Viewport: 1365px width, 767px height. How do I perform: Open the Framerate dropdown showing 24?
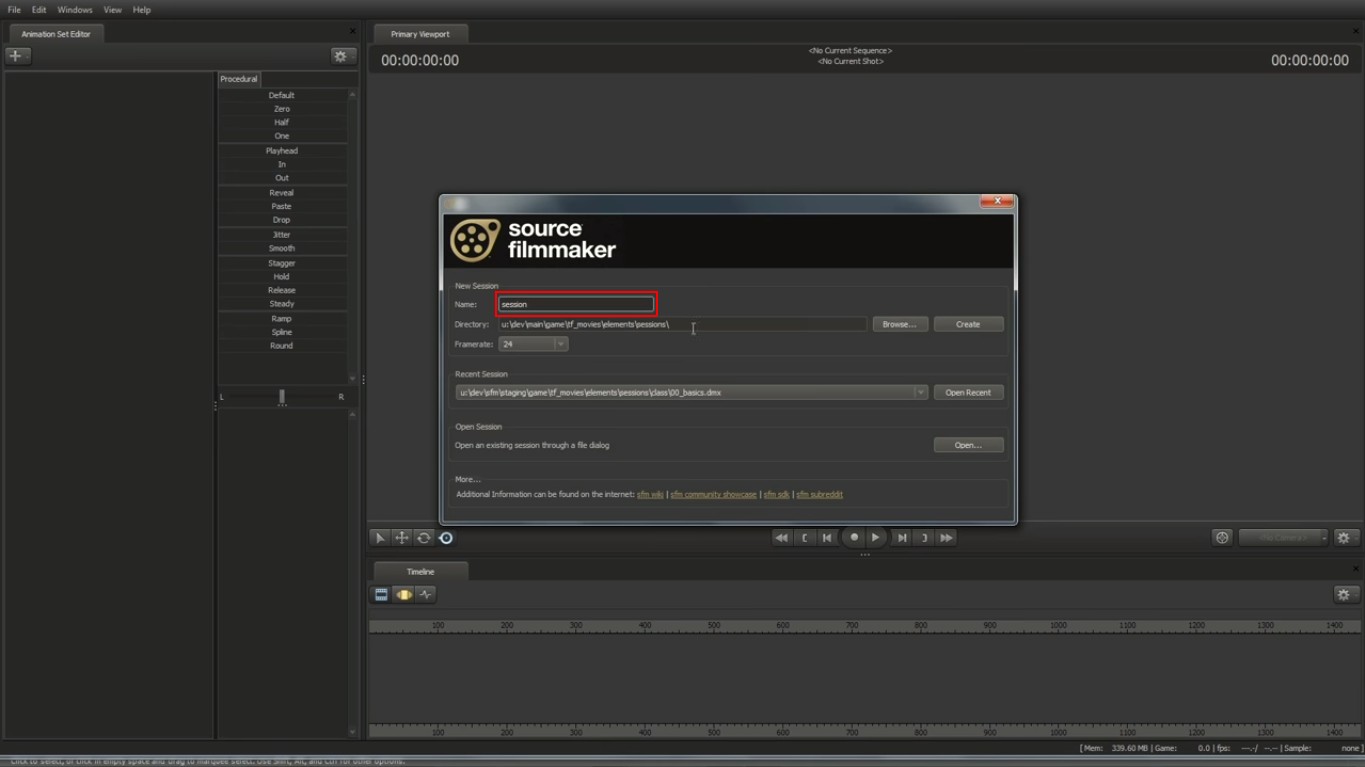pyautogui.click(x=560, y=343)
